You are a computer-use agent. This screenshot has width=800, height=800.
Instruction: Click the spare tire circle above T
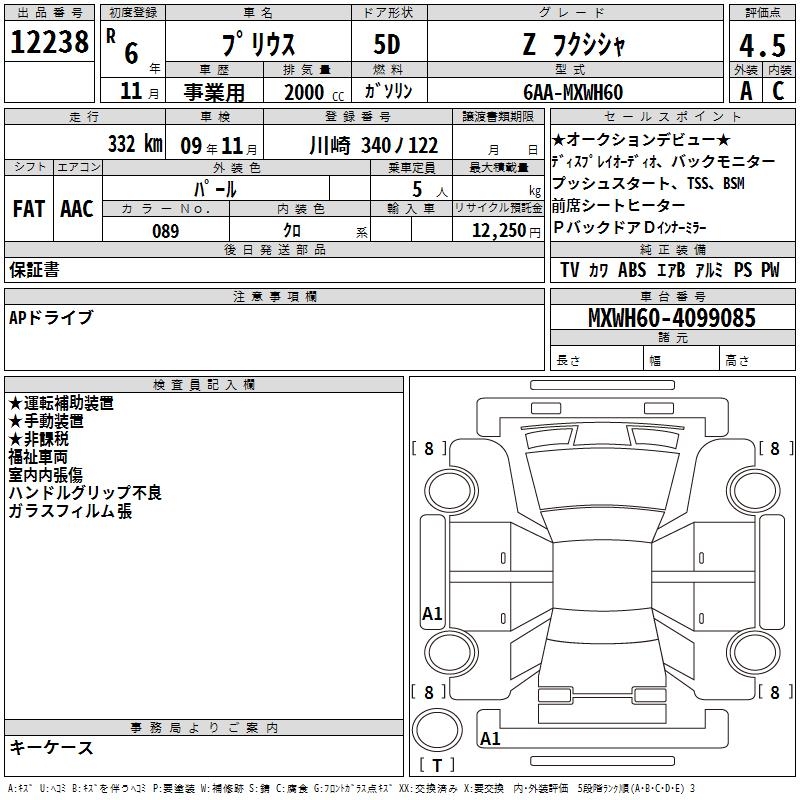click(x=437, y=730)
